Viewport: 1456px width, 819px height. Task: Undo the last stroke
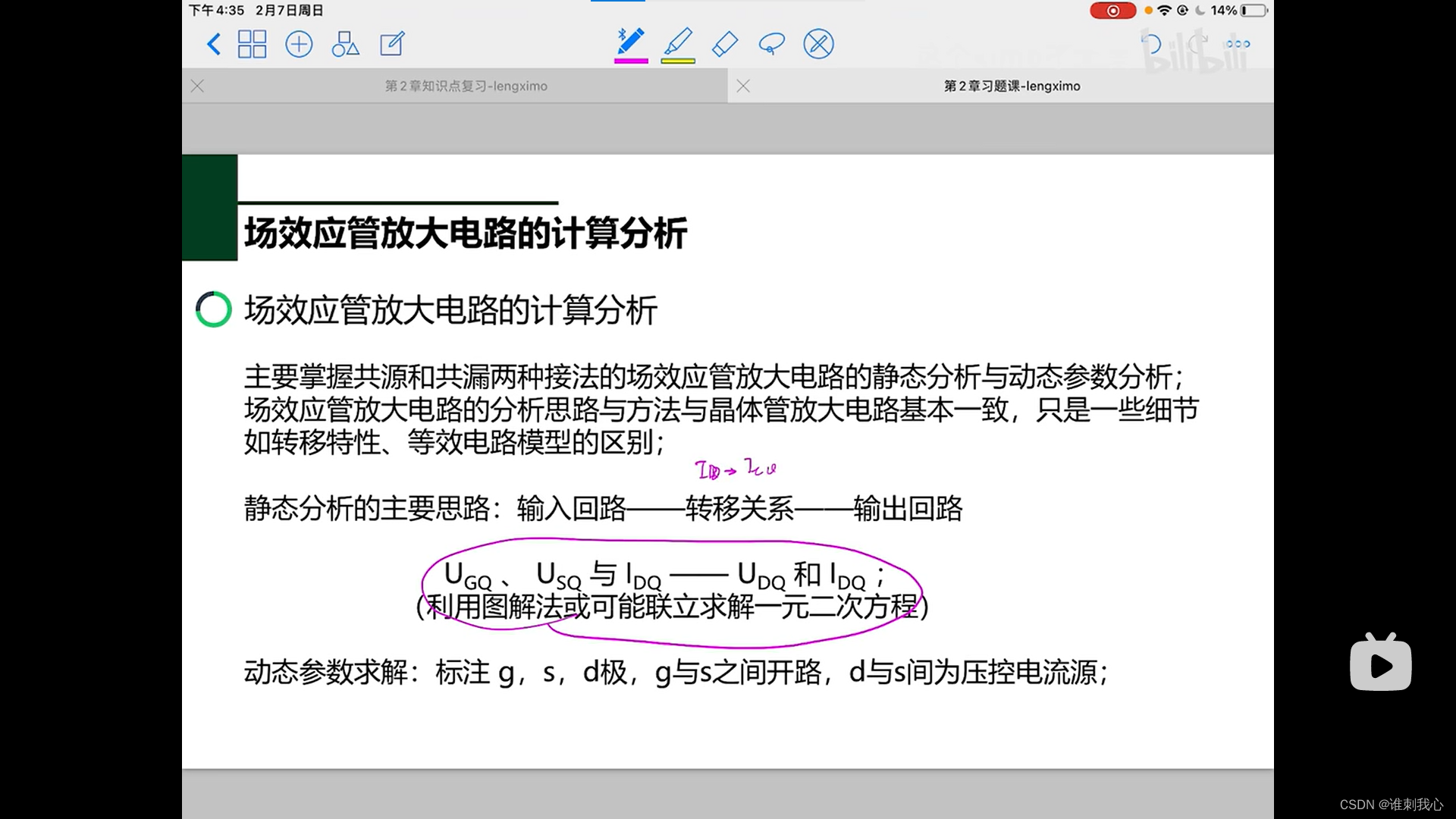[1151, 44]
